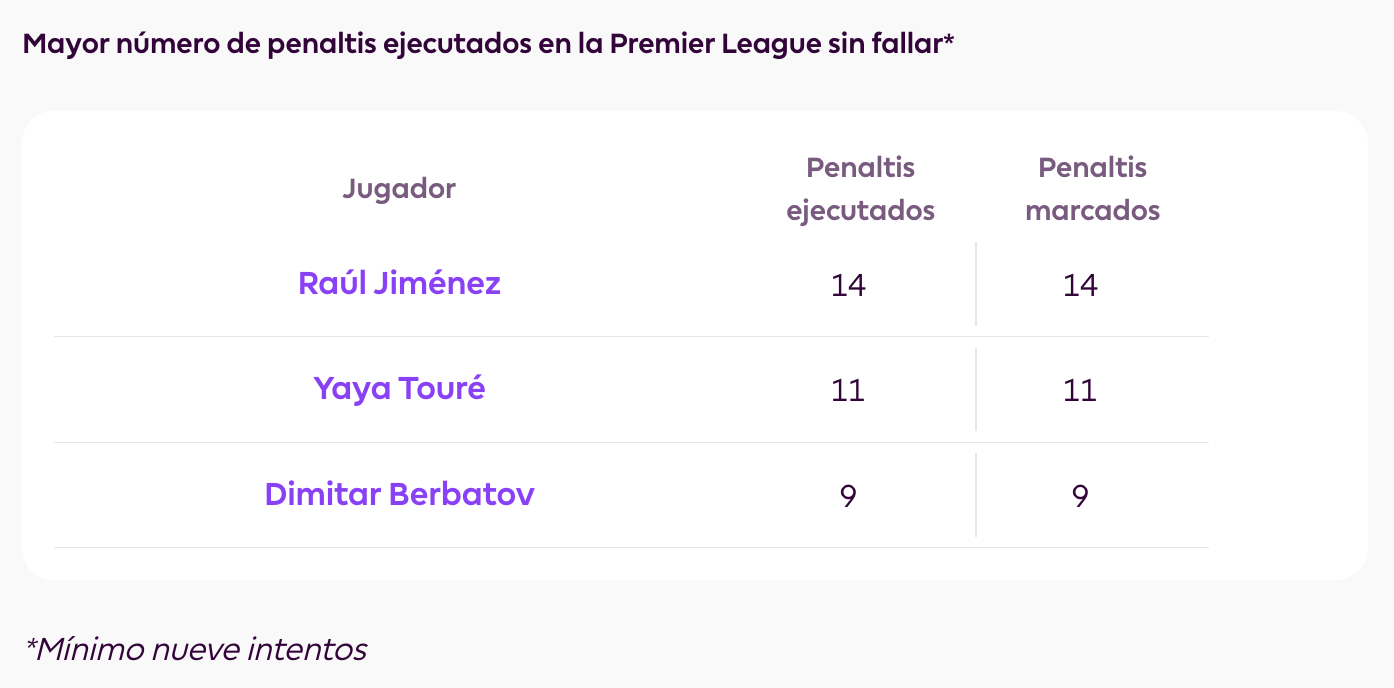Open Dimitar Berbatov player link
This screenshot has width=1394, height=688.
(399, 494)
